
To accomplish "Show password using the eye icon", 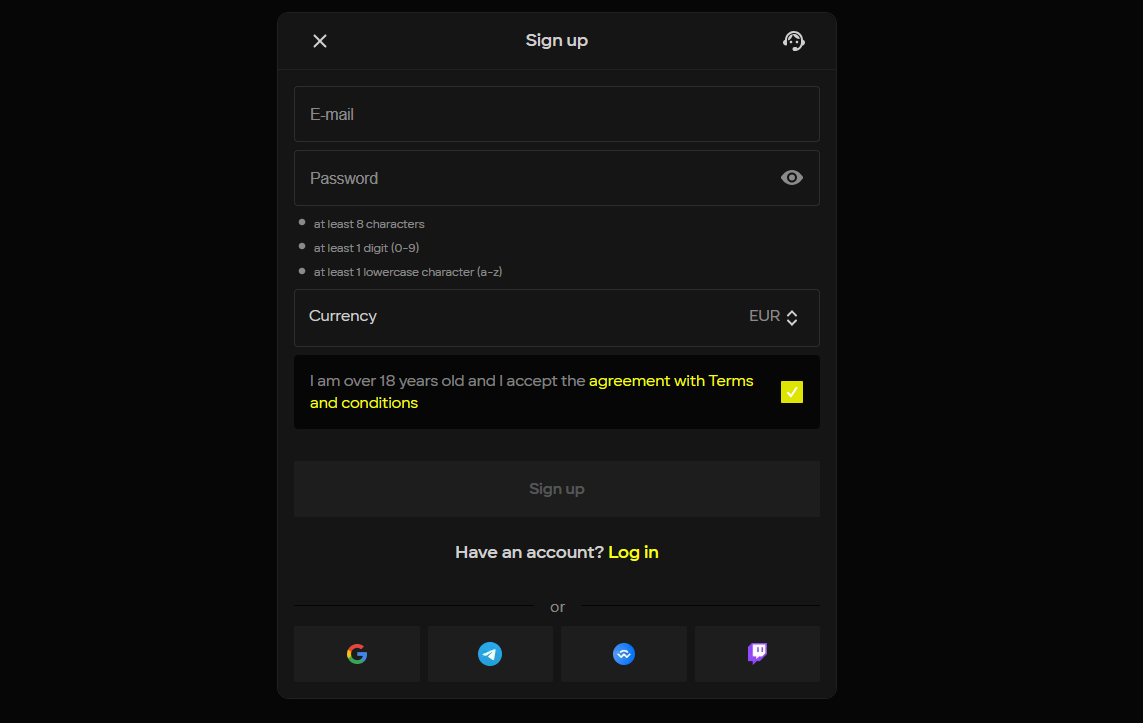I will [791, 178].
